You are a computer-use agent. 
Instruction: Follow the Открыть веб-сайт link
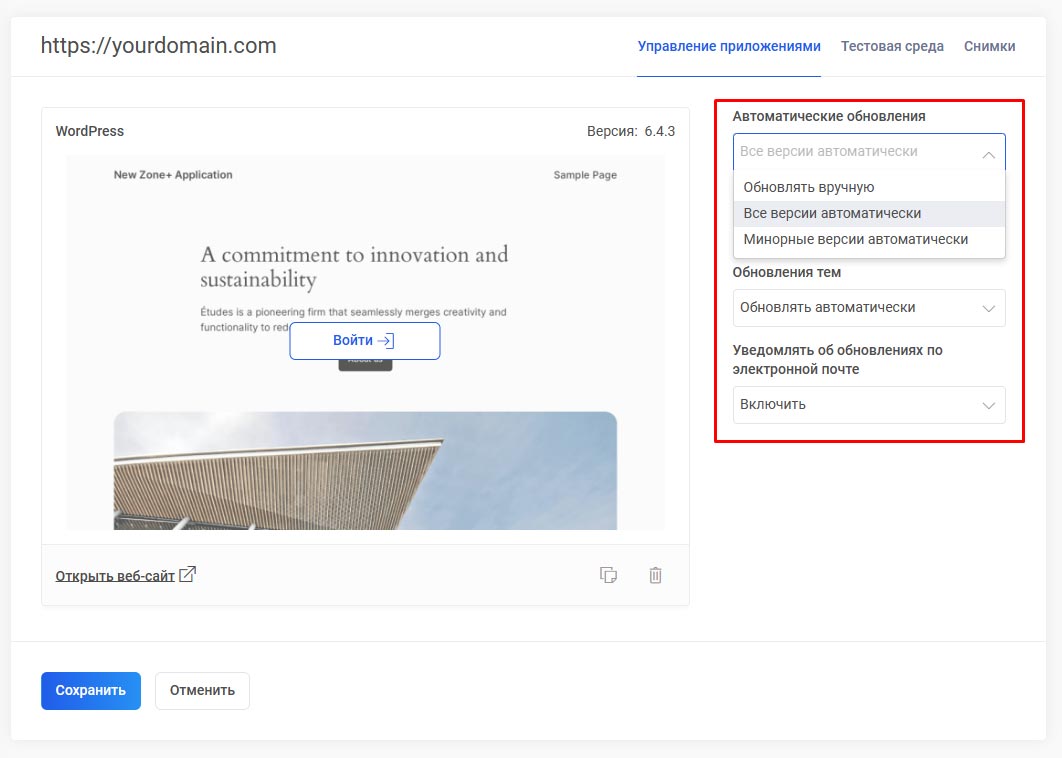coord(115,575)
